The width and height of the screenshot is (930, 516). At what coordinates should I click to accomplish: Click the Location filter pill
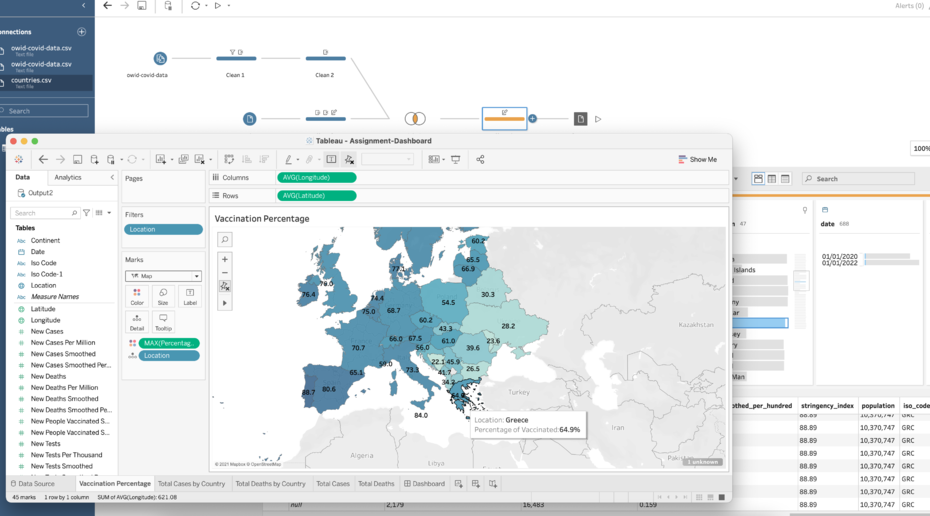(163, 230)
